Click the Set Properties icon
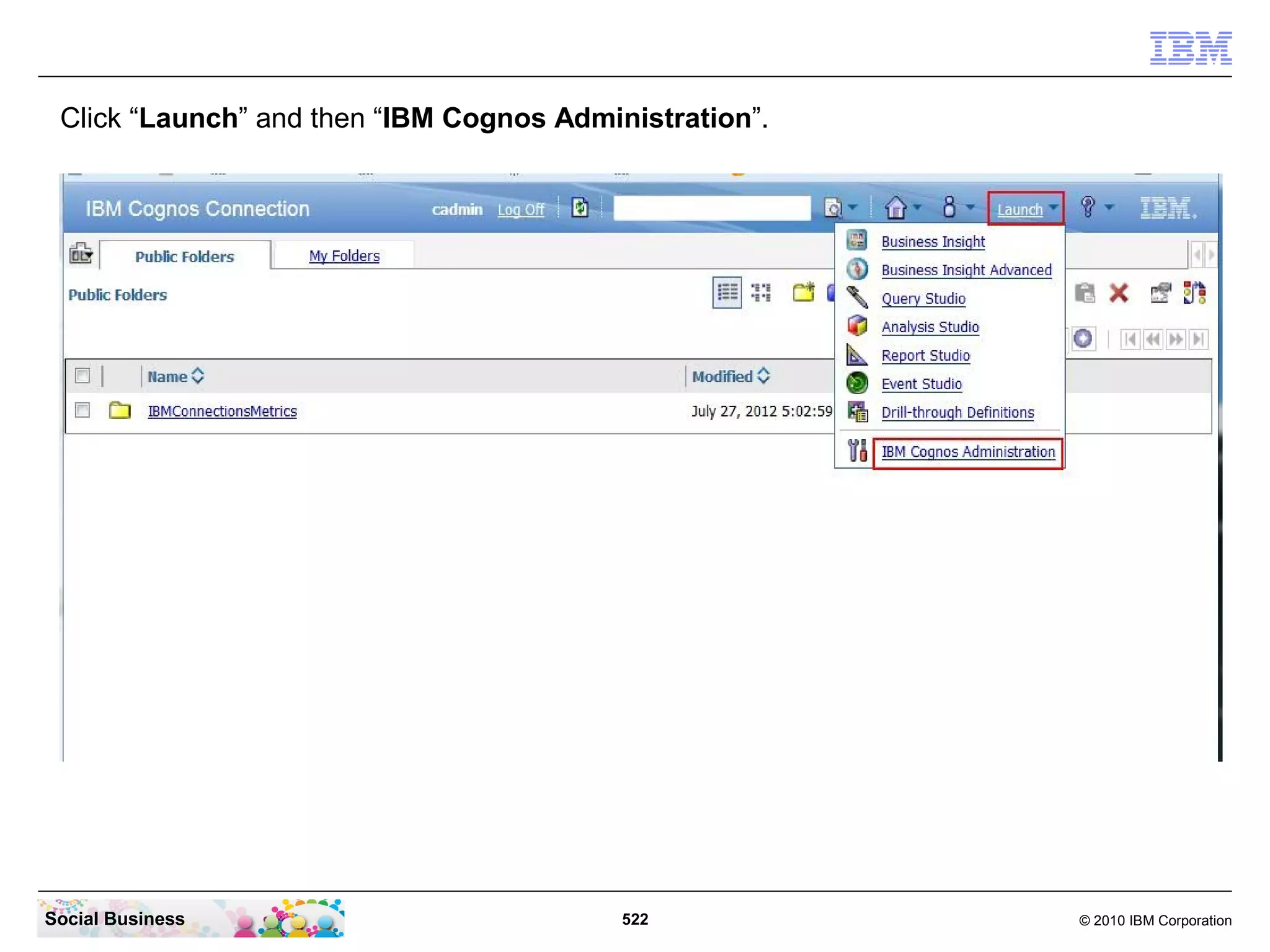The width and height of the screenshot is (1270, 952). 1160,293
